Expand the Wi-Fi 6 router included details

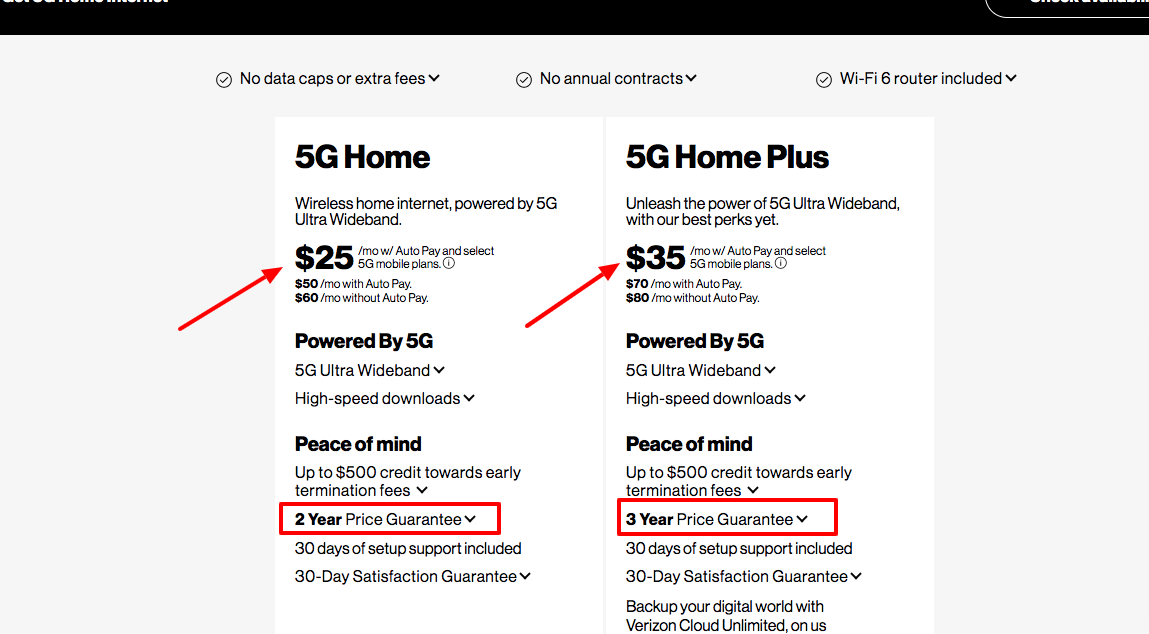coord(1011,78)
